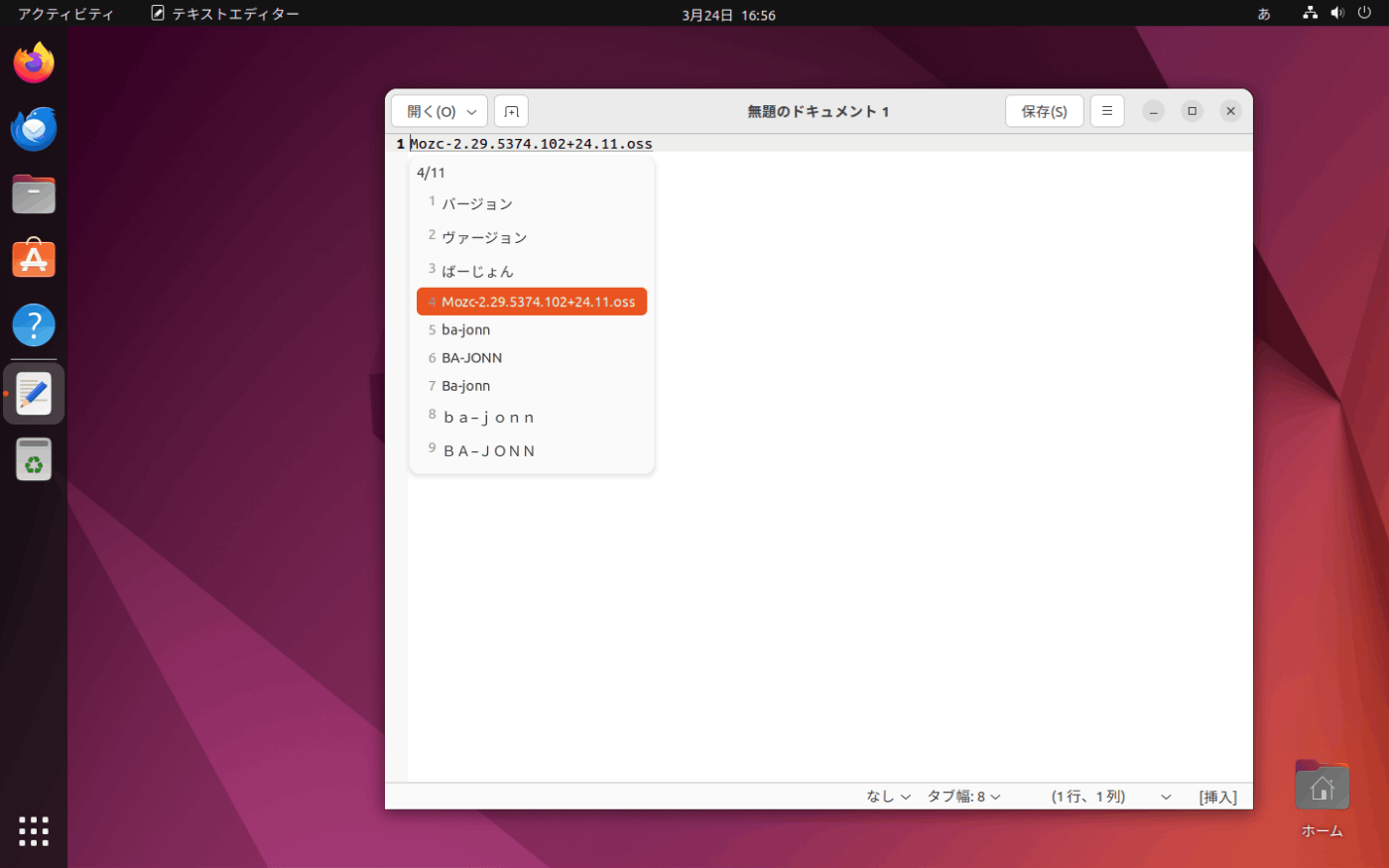Select candidate 2 ヴァージョン
This screenshot has height=868, width=1389.
(x=532, y=237)
